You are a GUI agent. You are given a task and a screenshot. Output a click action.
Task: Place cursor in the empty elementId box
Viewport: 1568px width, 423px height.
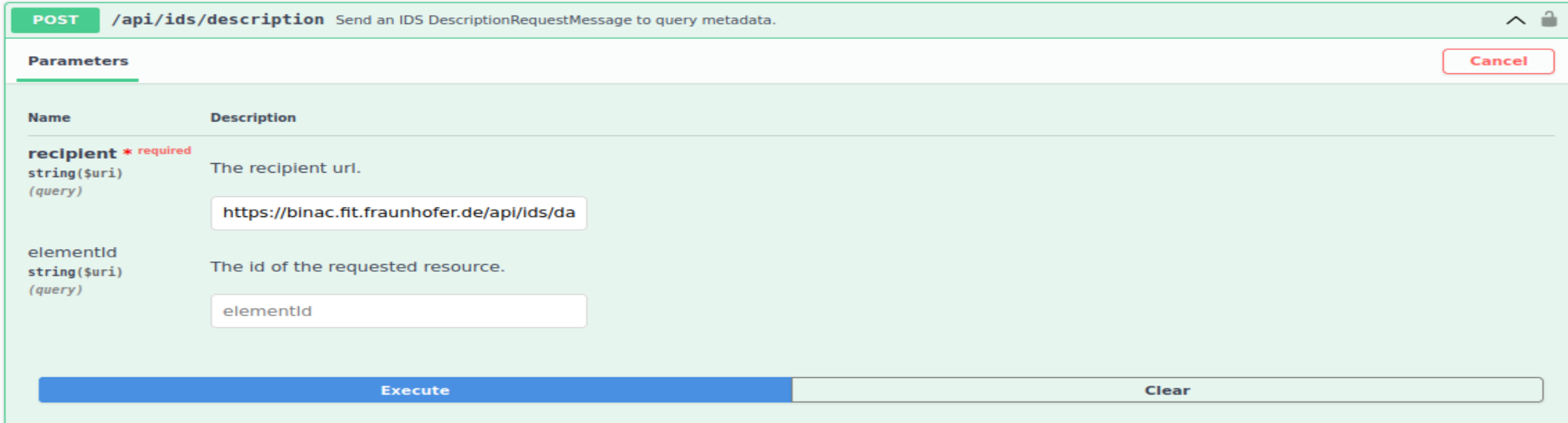point(398,311)
